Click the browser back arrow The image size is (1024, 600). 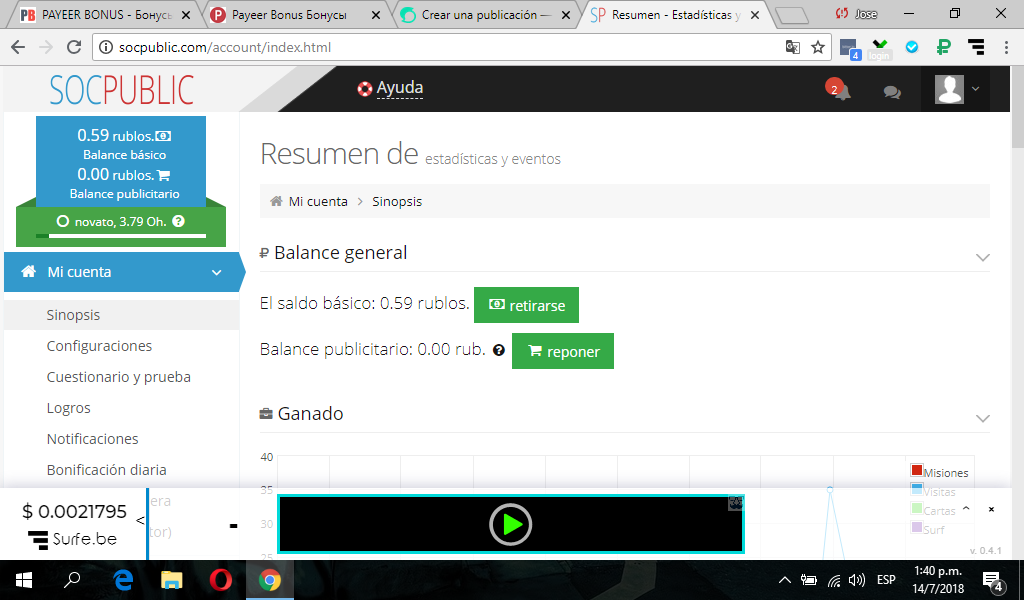coord(18,47)
